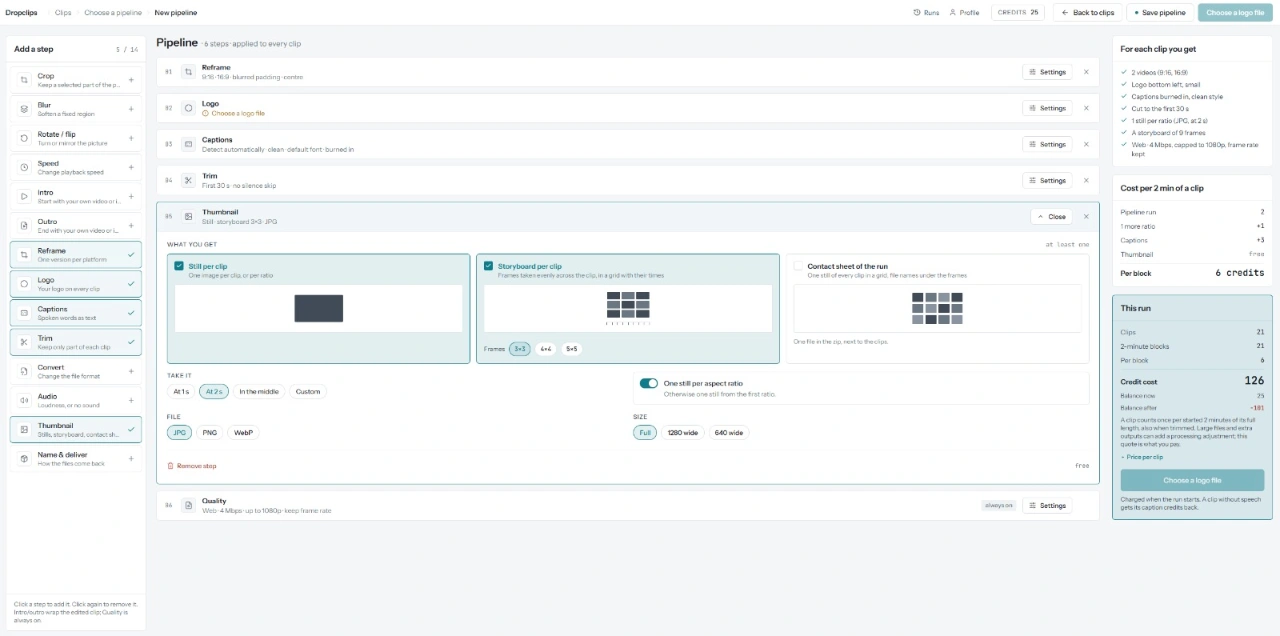Select the PNG file format
Image resolution: width=1280 pixels, height=636 pixels.
209,433
